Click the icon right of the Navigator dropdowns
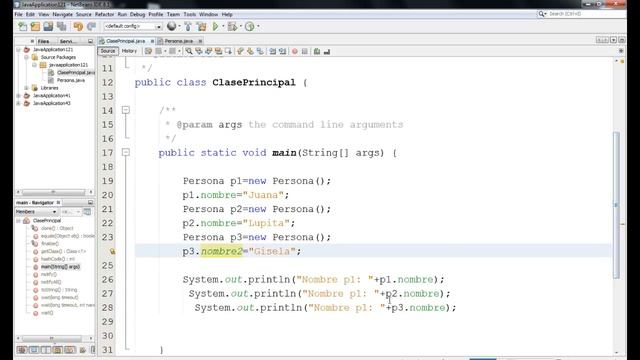 (87, 212)
